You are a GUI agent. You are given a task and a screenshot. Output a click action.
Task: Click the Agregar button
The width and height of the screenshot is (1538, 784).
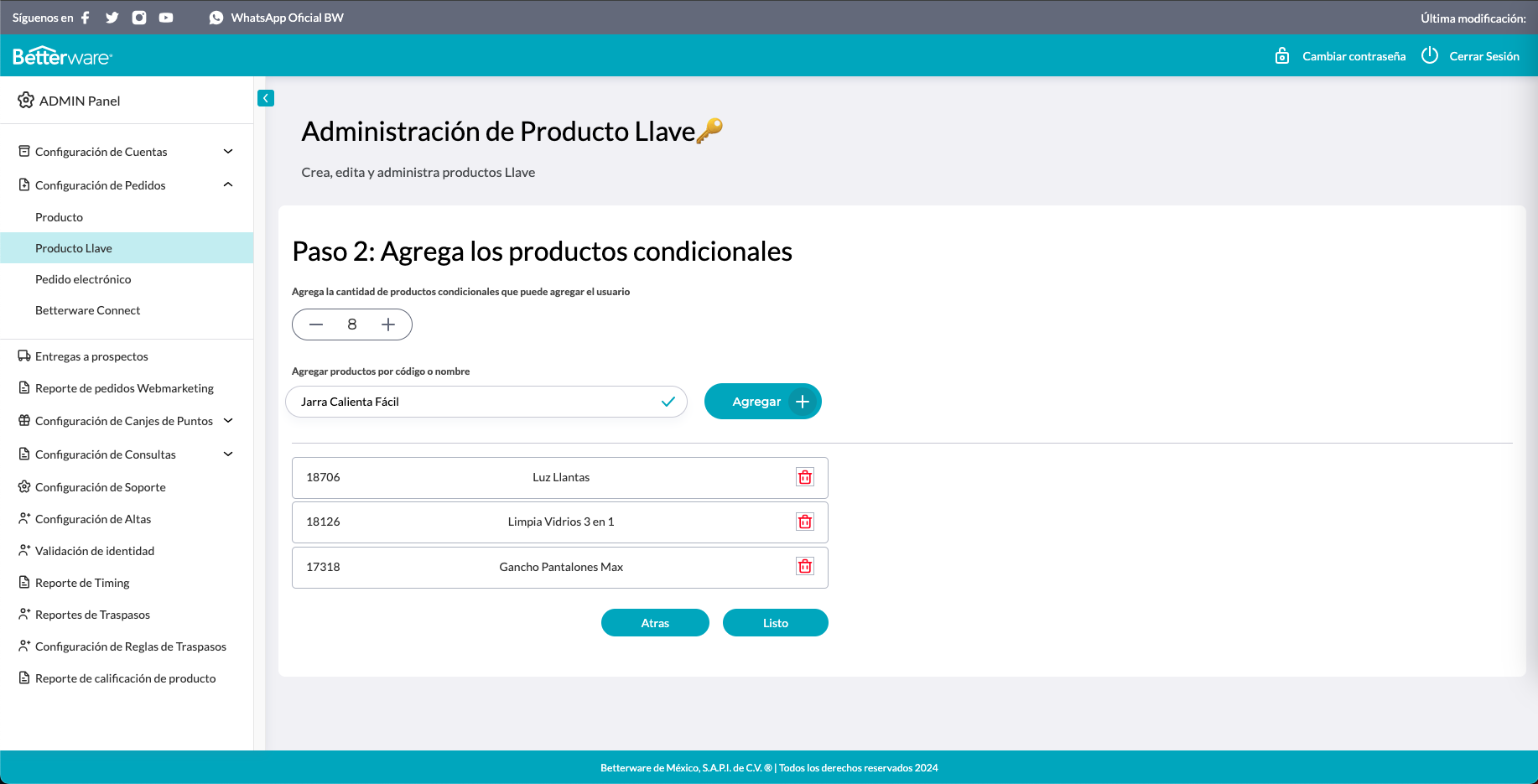[763, 402]
